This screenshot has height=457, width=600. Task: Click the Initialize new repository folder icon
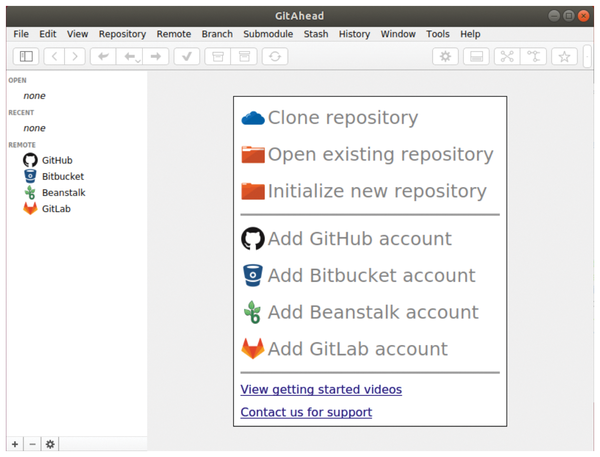(x=253, y=191)
